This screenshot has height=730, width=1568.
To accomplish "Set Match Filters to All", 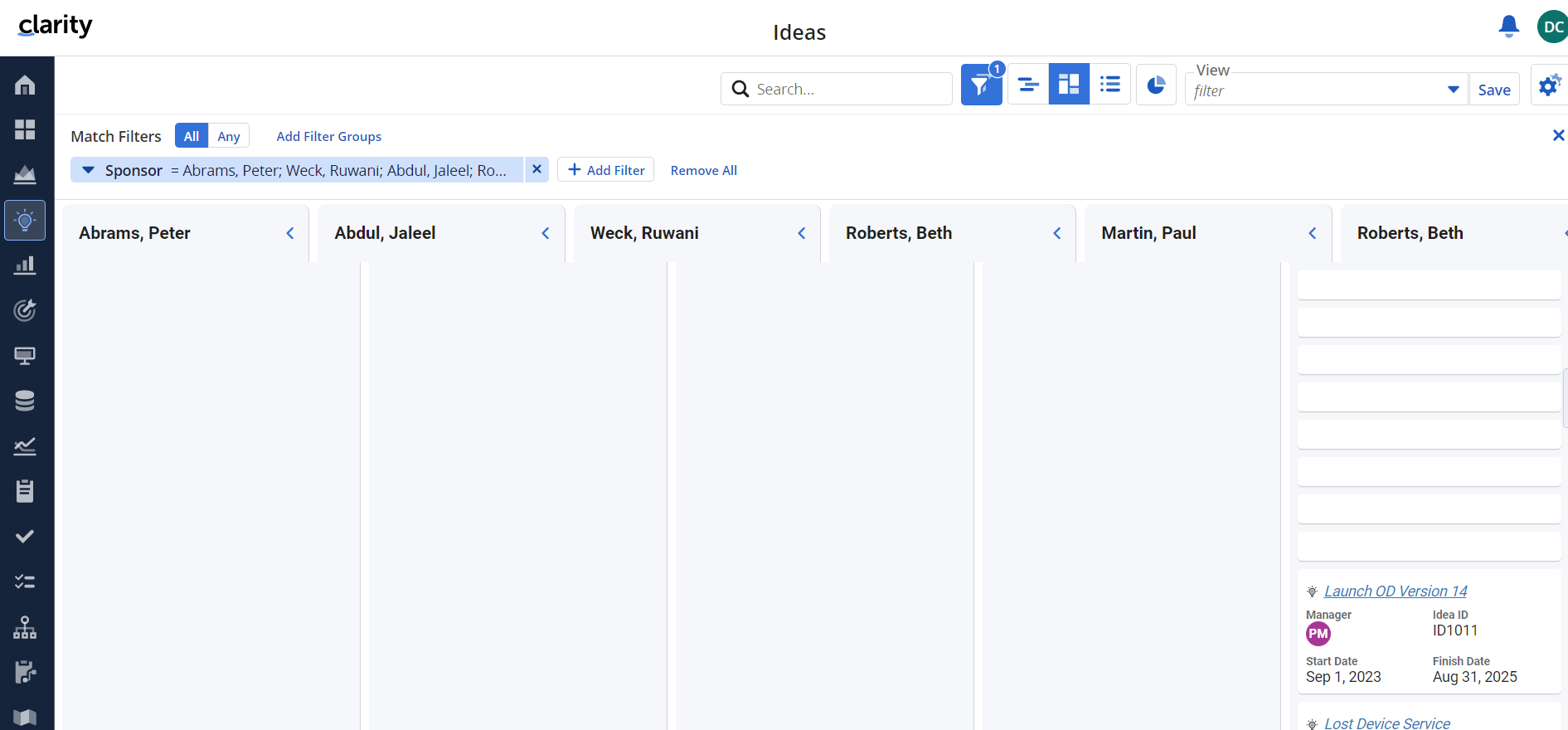I will (192, 136).
